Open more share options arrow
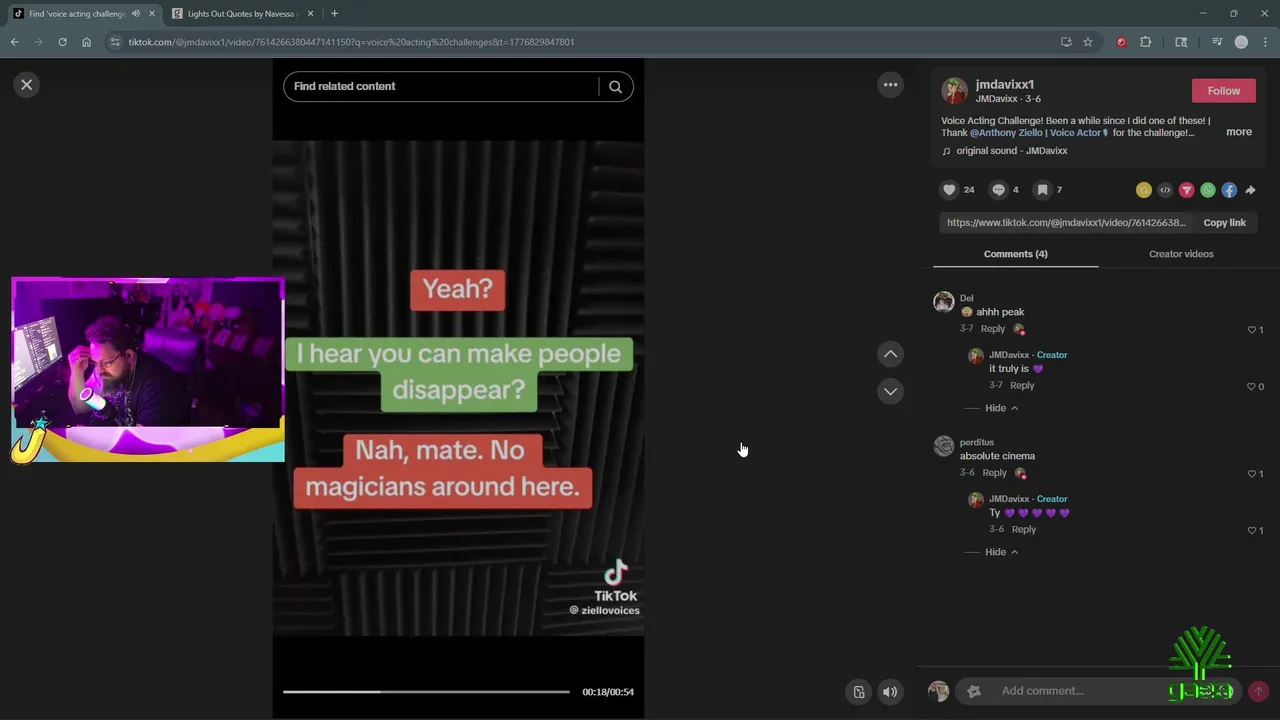The width and height of the screenshot is (1280, 720). coord(1250,190)
